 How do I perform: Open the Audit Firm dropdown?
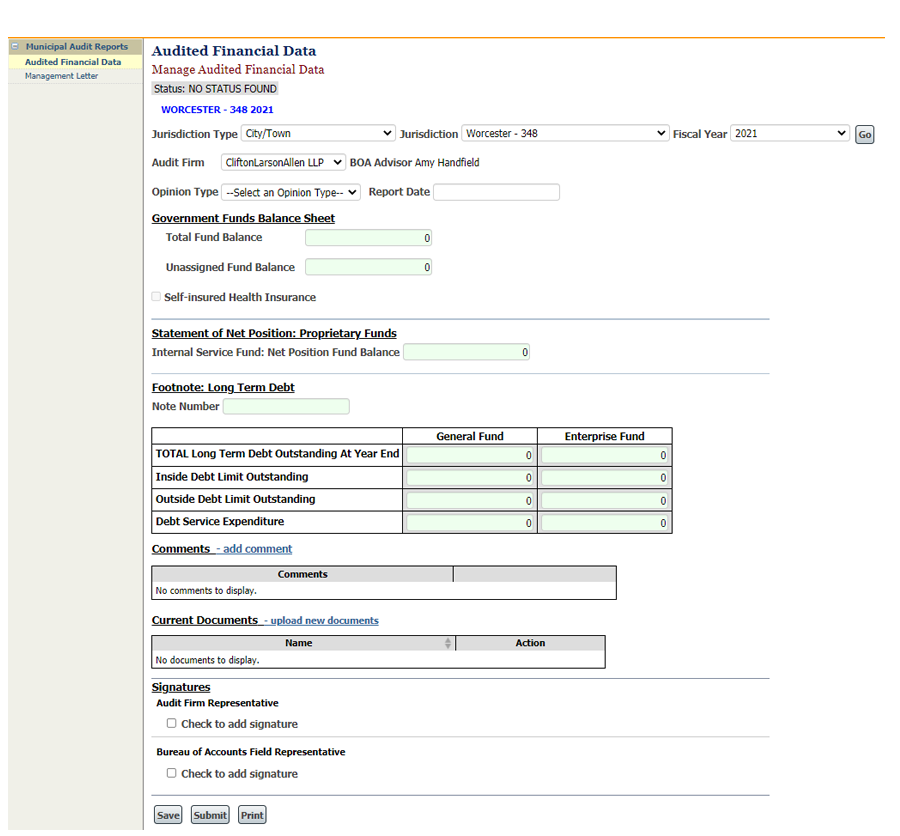[283, 162]
